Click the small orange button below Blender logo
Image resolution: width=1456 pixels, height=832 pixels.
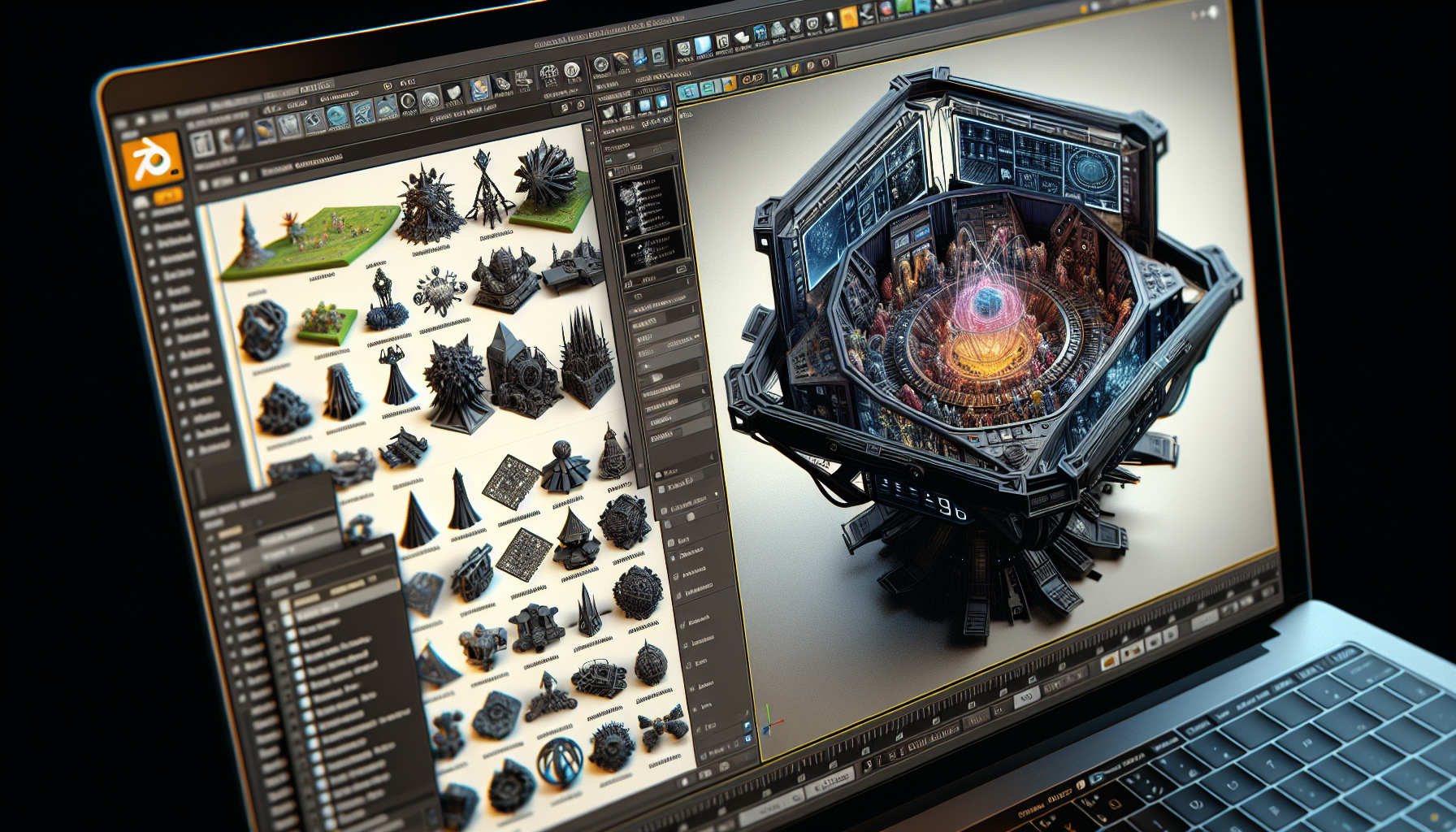click(168, 196)
